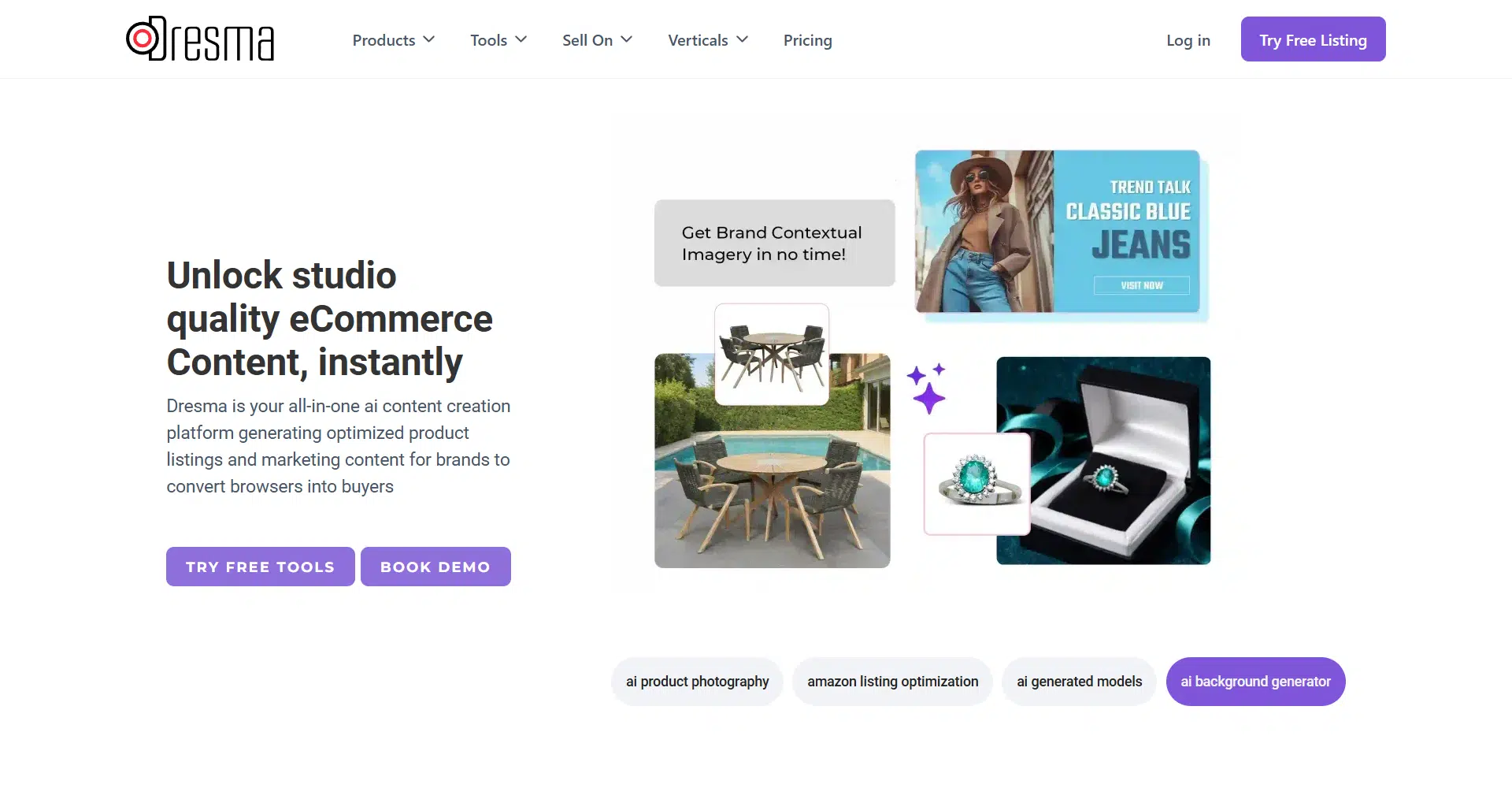1512x788 pixels.
Task: Expand the Products dropdown chevron
Action: coord(429,39)
